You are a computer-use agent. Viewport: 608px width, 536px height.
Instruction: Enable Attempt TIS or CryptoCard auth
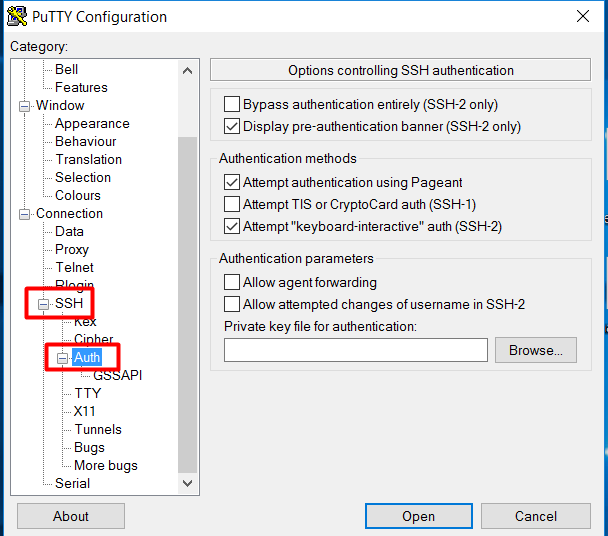[232, 204]
